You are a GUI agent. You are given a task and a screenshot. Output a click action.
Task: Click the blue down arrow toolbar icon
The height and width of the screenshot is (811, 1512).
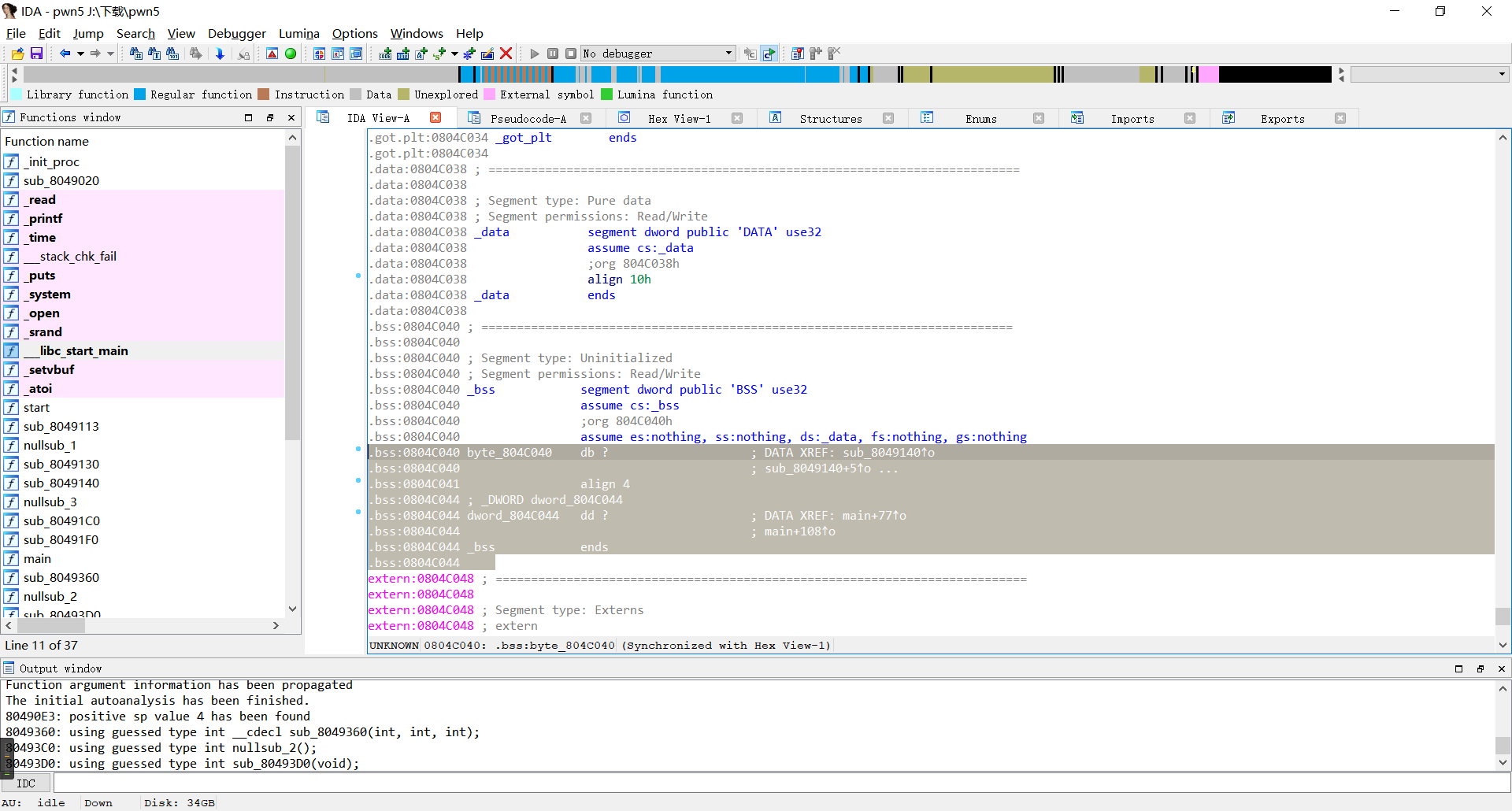point(220,54)
